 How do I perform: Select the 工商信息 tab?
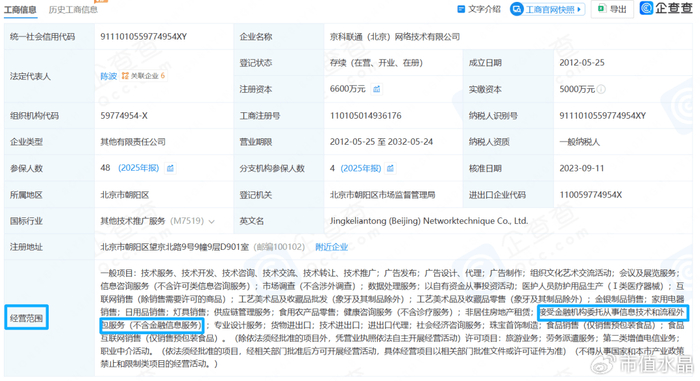[x=20, y=9]
